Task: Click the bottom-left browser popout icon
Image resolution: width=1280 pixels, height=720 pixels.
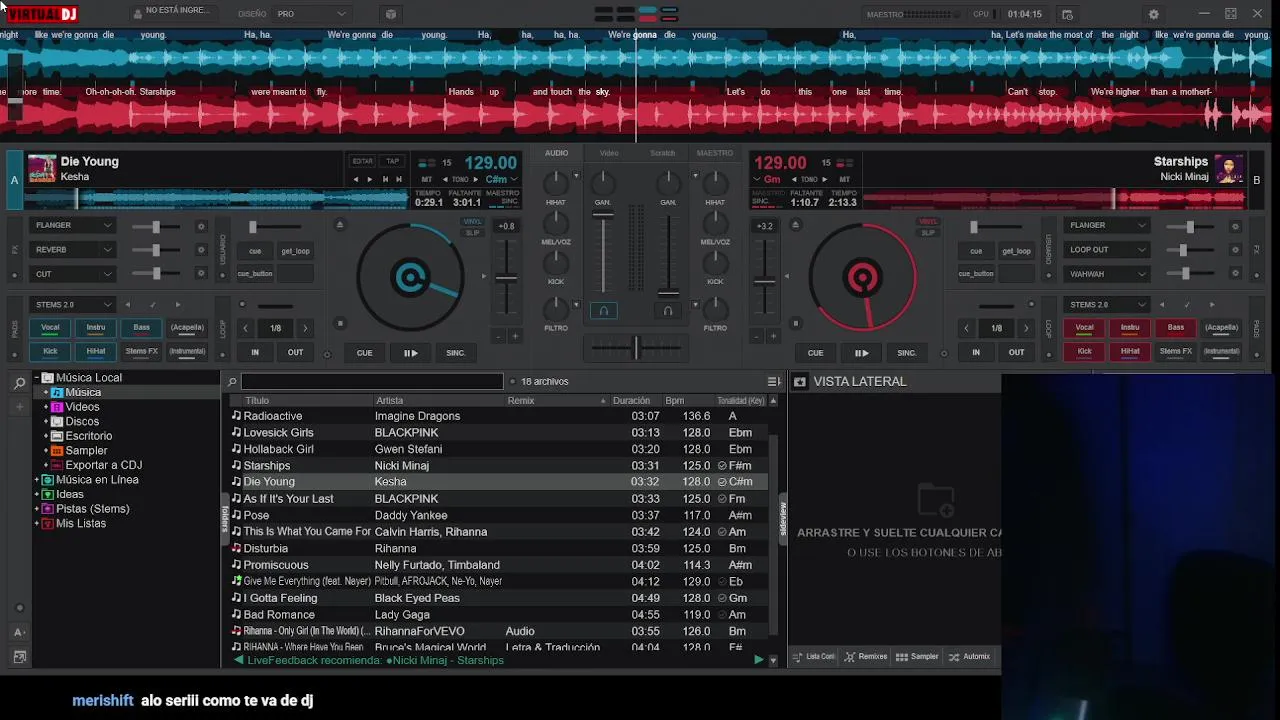Action: click(x=19, y=657)
